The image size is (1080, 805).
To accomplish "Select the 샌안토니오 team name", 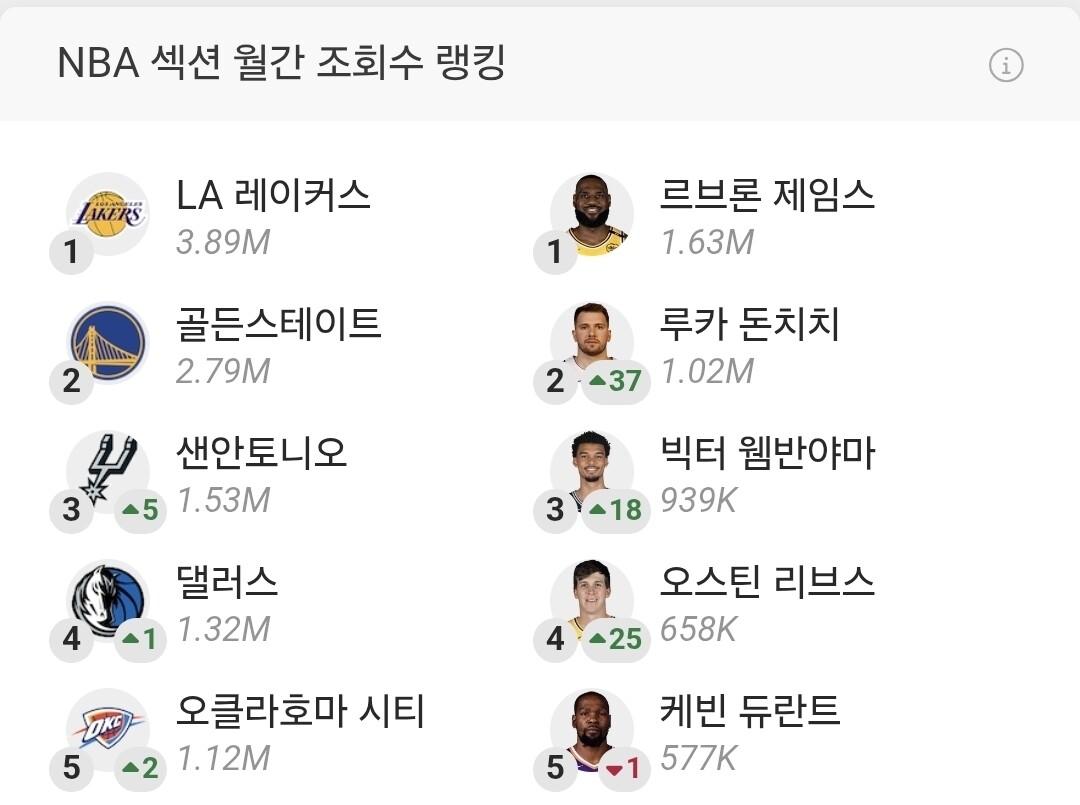I will click(x=262, y=453).
